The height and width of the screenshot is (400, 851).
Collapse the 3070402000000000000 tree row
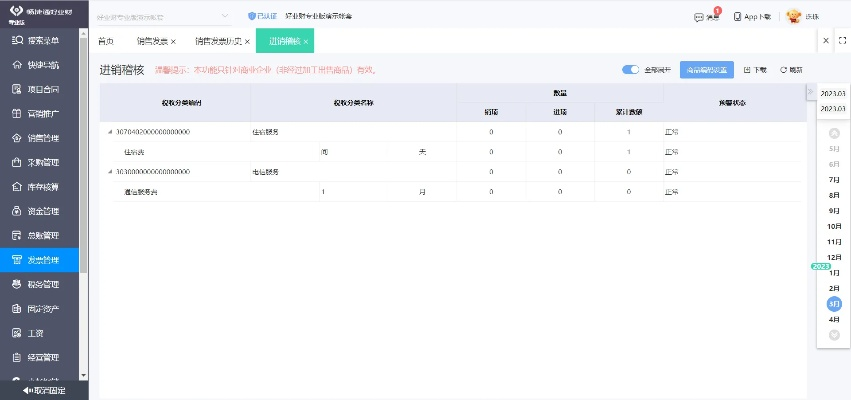[x=110, y=132]
